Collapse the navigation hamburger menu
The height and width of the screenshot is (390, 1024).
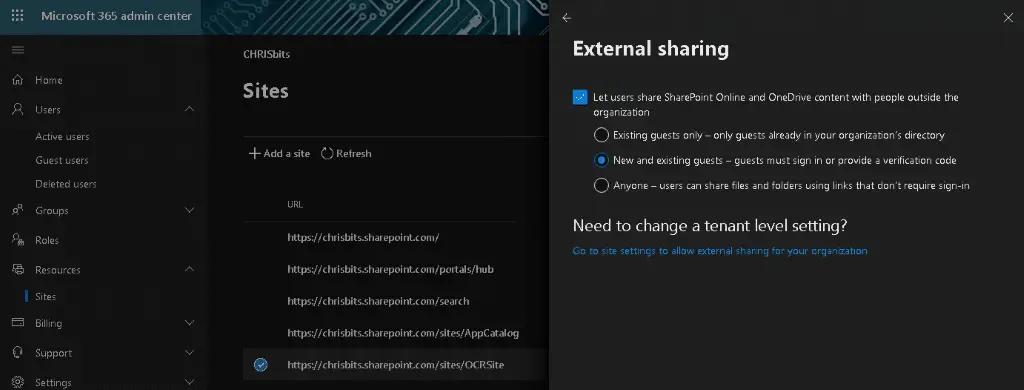(x=18, y=50)
